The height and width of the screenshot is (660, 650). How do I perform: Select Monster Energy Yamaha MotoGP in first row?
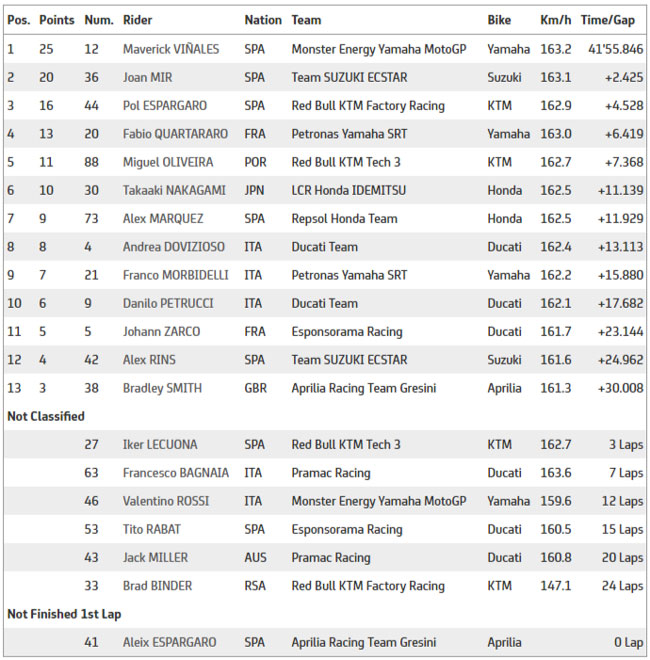(x=379, y=49)
